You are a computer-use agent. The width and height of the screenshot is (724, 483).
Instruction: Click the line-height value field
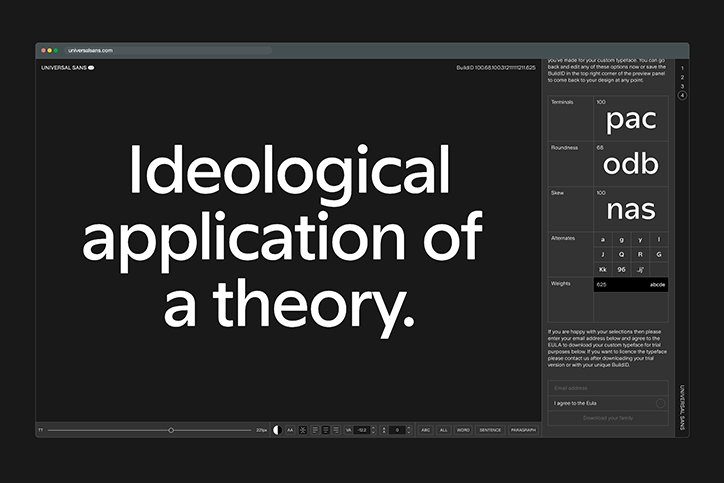pyautogui.click(x=397, y=430)
